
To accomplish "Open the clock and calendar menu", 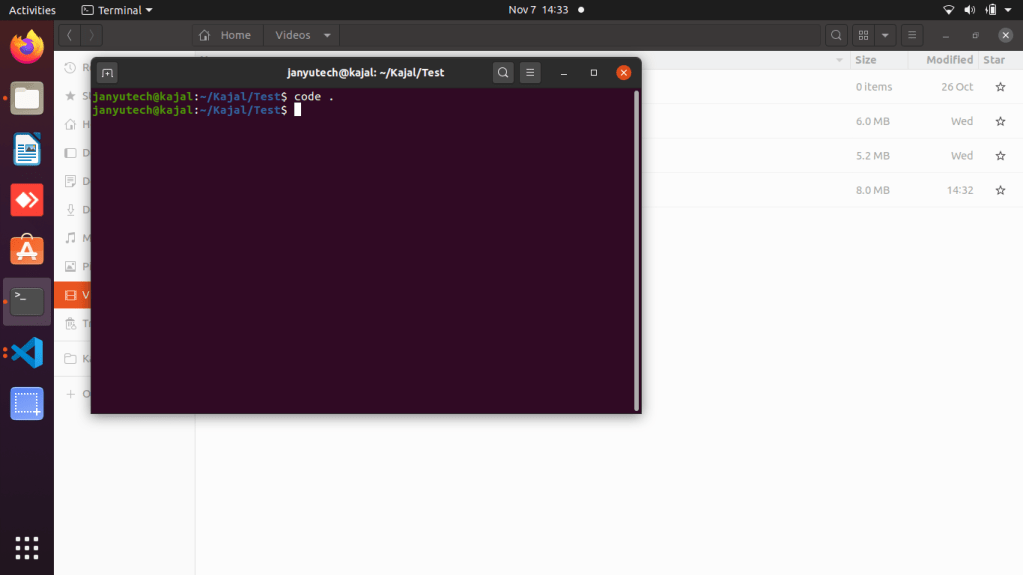I will [x=538, y=10].
